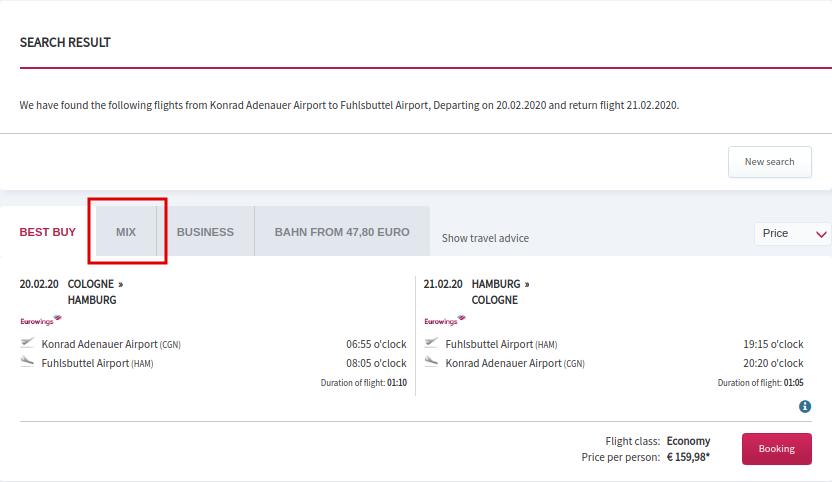Click the red chevron of Price dropdown
Screen dimensions: 832x482
pos(821,234)
